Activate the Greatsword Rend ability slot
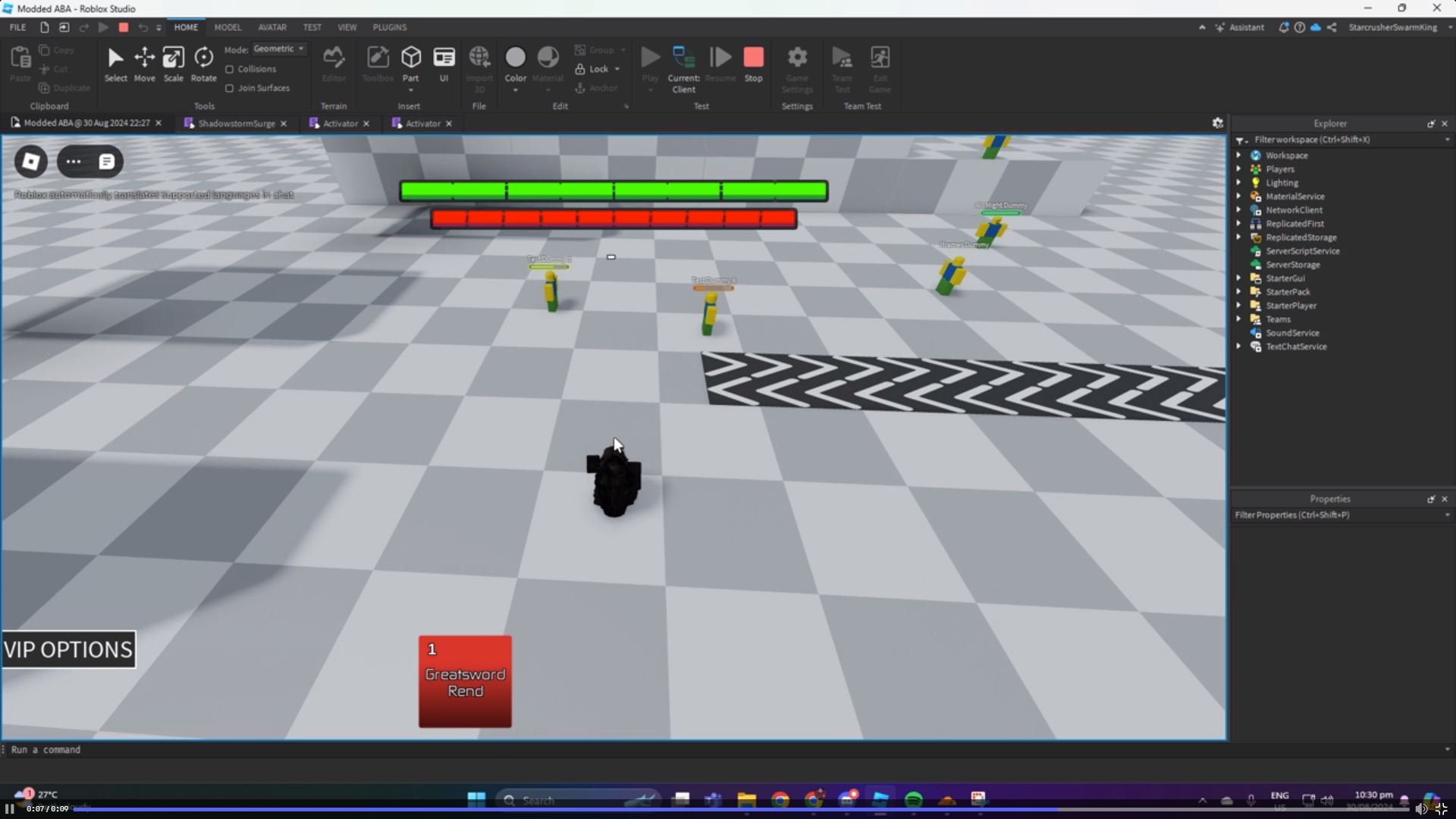 point(465,682)
